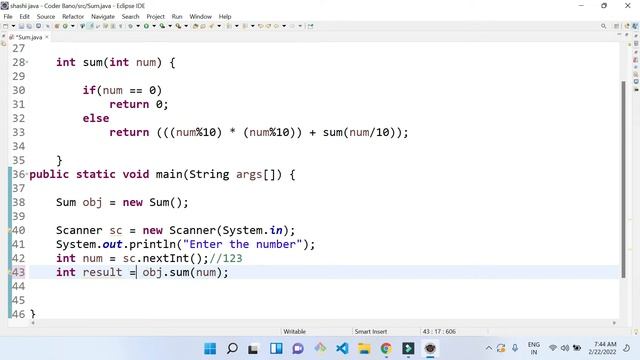The width and height of the screenshot is (640, 360).
Task: Click the New Java Package toolbar icon
Action: 57,26
